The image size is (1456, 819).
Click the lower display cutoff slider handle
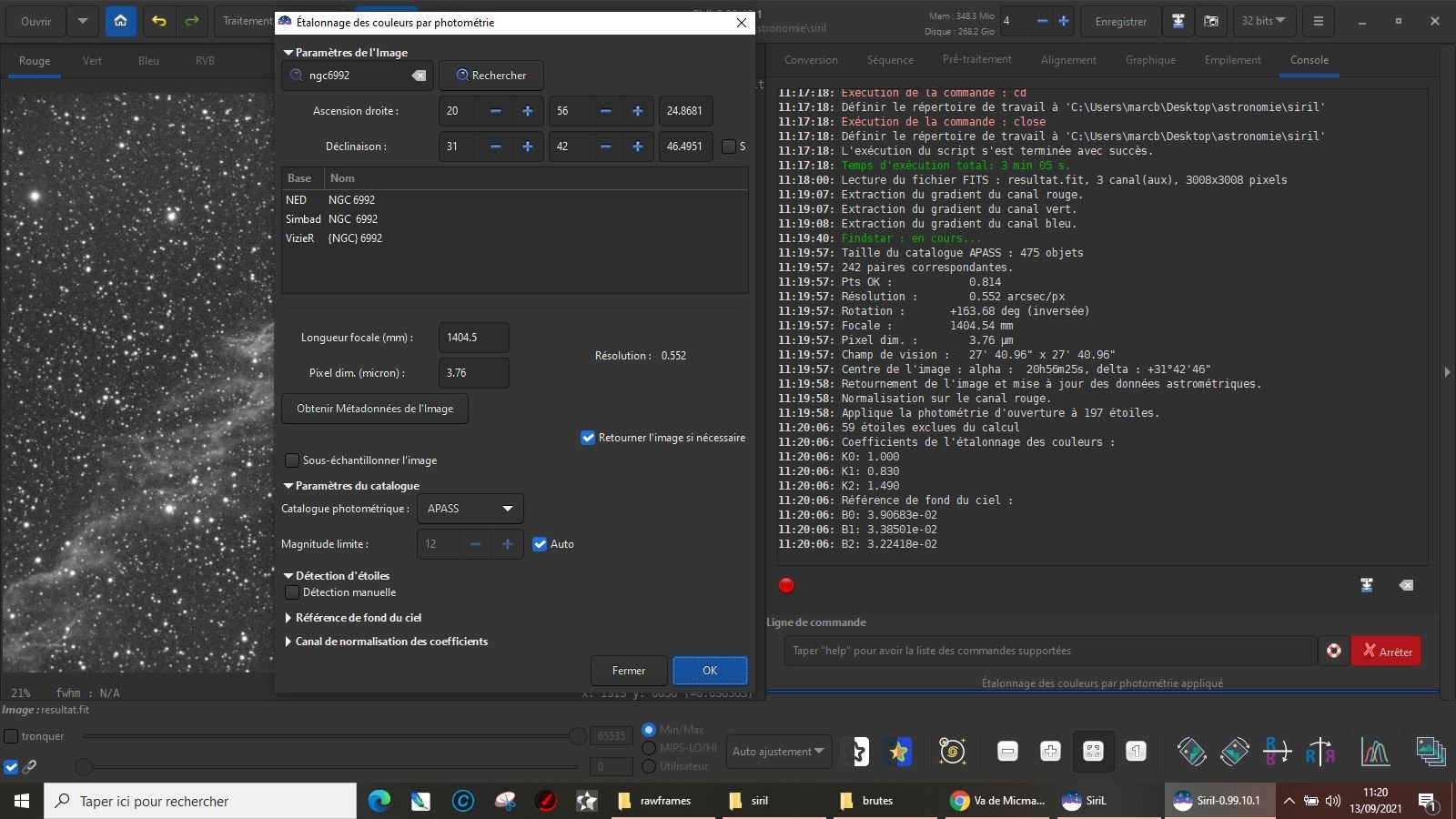pyautogui.click(x=83, y=766)
